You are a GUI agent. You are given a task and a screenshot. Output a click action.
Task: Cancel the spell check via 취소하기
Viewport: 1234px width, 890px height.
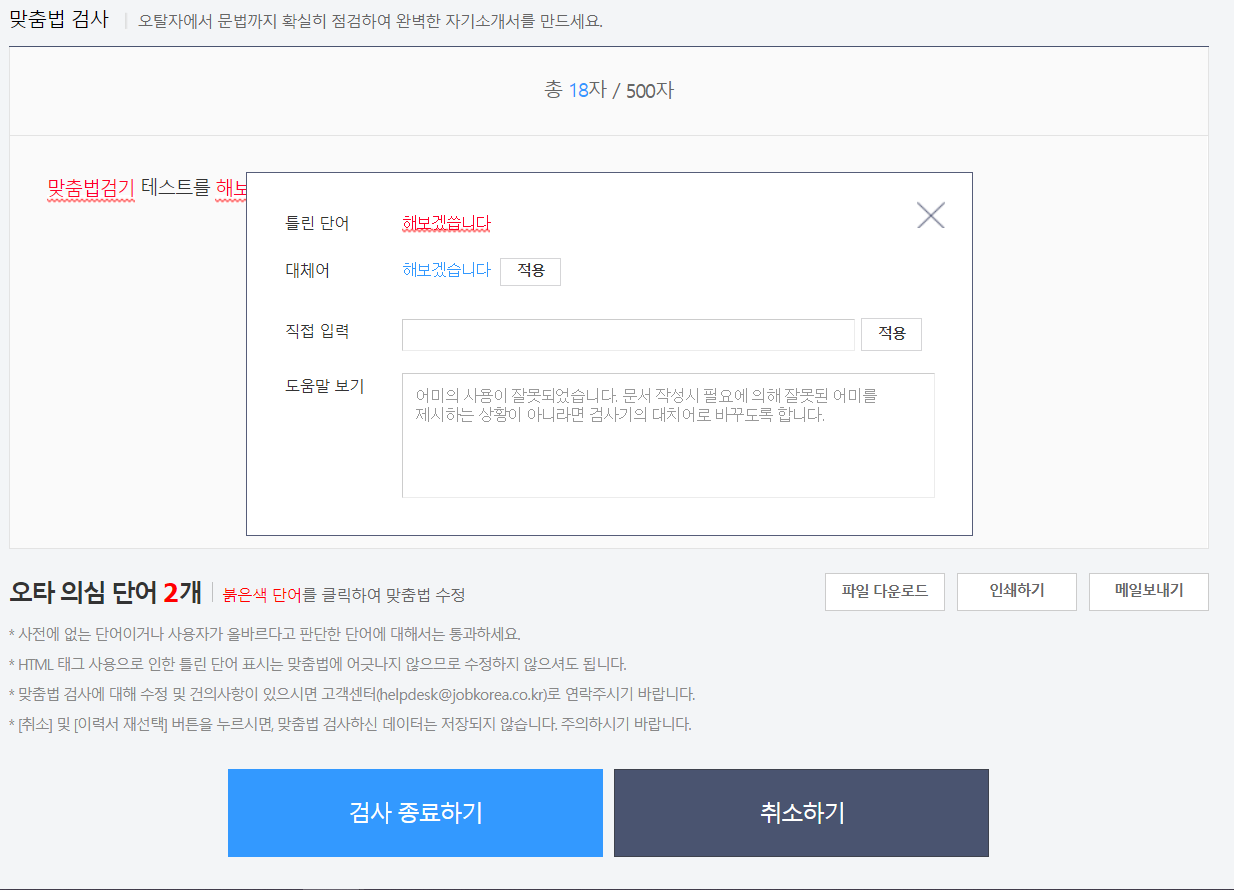[800, 812]
